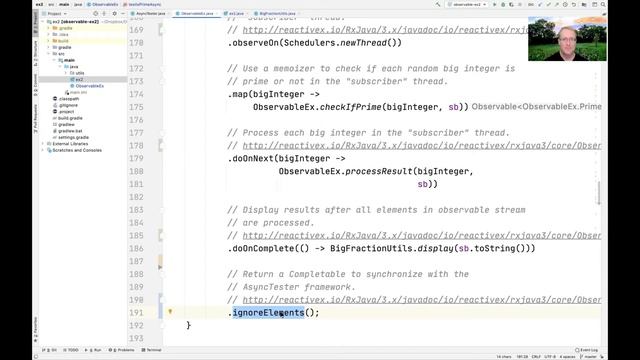Select ObservableEx class in project tree
Image resolution: width=640 pixels, height=360 pixels.
87,86
